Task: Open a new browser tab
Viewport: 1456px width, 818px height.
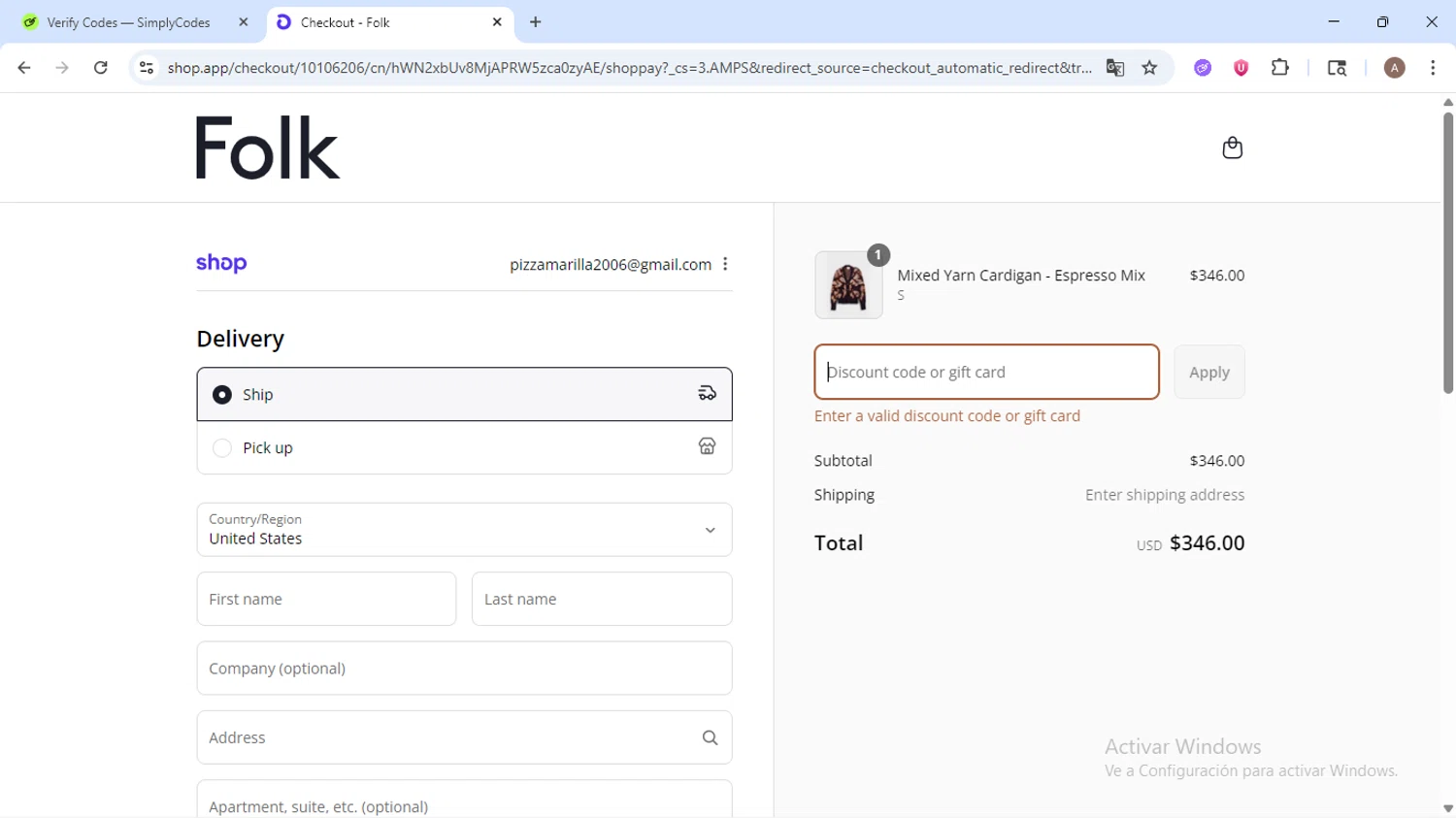Action: 536,21
